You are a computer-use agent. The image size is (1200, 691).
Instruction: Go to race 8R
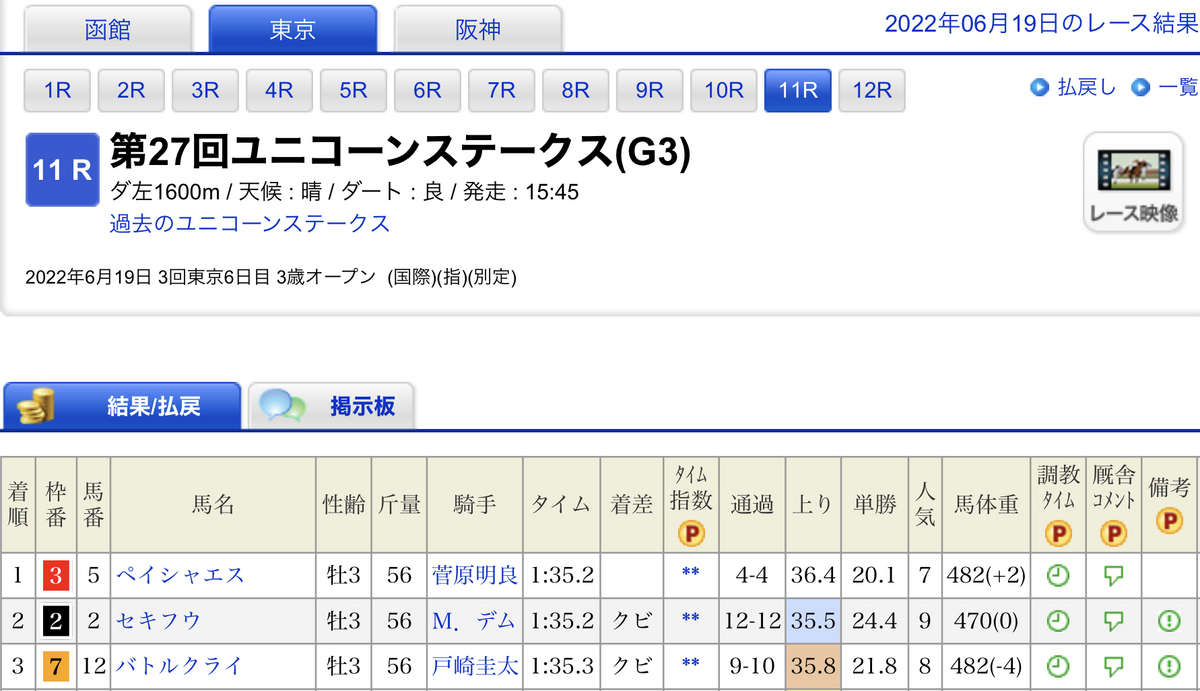click(x=576, y=90)
